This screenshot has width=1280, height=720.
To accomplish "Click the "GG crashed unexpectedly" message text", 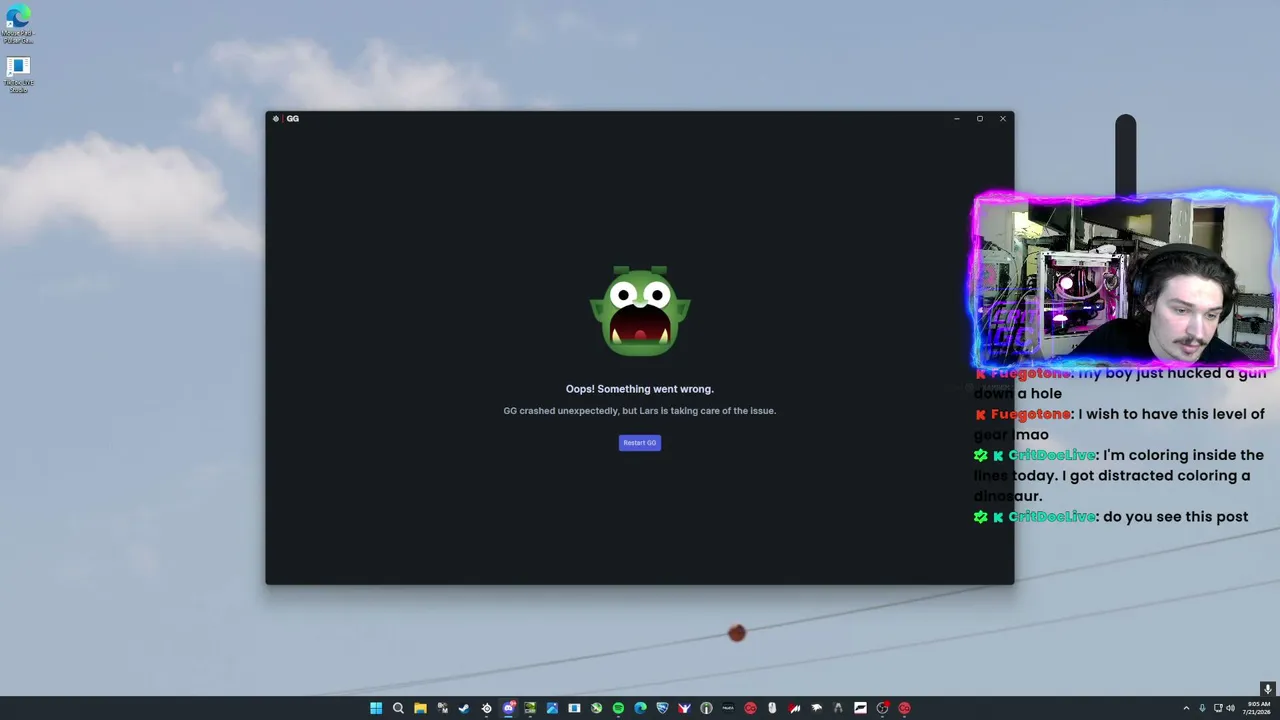I will click(640, 411).
